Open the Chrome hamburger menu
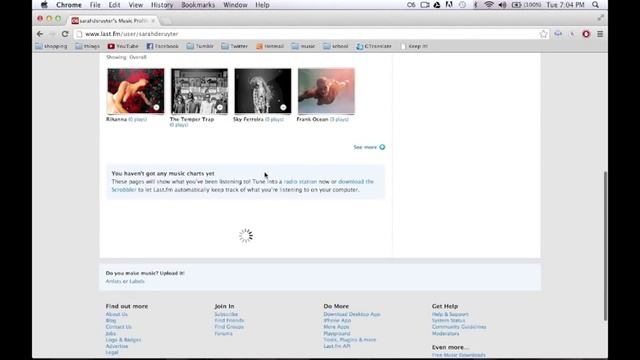Image resolution: width=640 pixels, height=360 pixels. click(600, 34)
